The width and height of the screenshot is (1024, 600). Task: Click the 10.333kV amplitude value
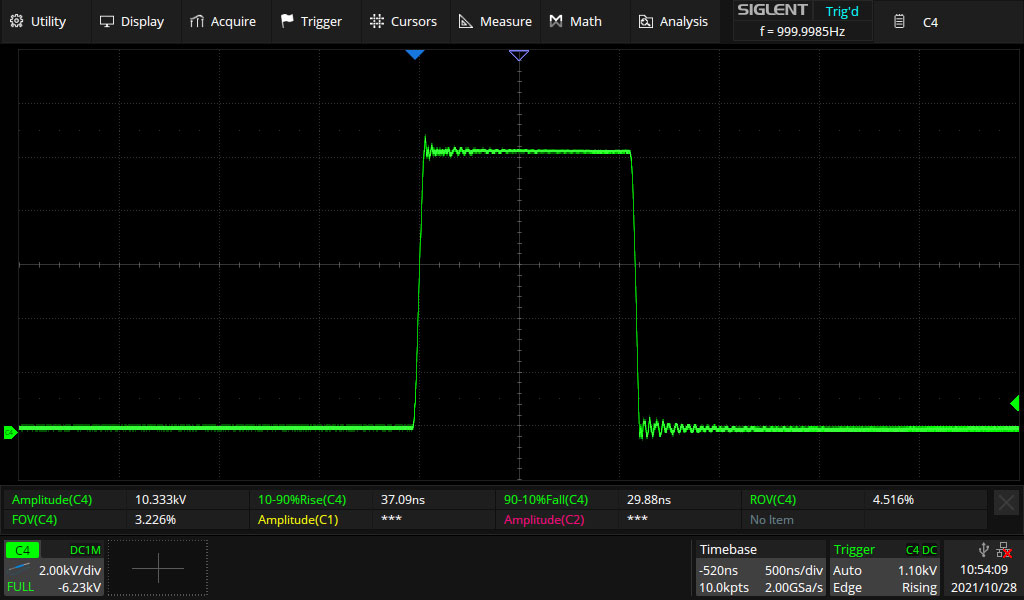(x=160, y=499)
